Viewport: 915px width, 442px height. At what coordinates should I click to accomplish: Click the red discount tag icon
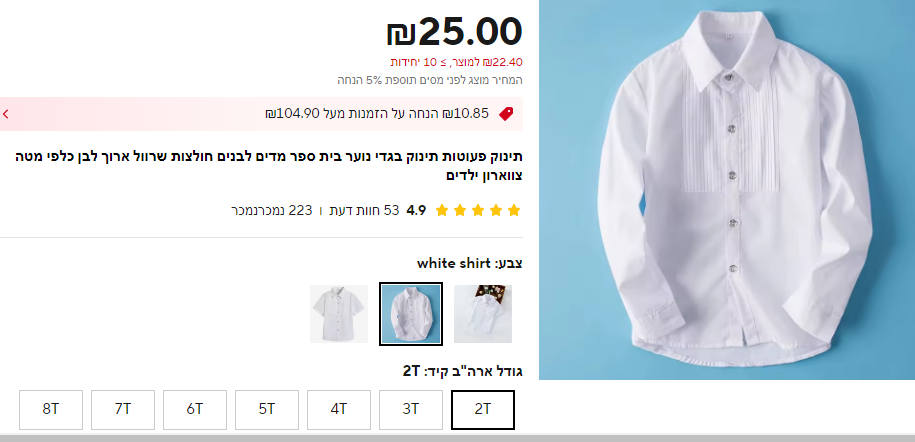coord(506,114)
